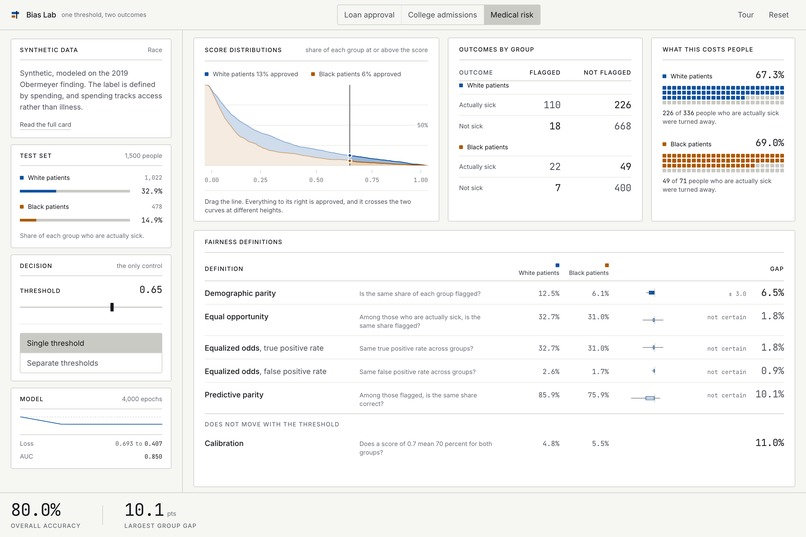Image resolution: width=806 pixels, height=537 pixels.
Task: Click the Bias Lab logo icon
Action: [15, 15]
